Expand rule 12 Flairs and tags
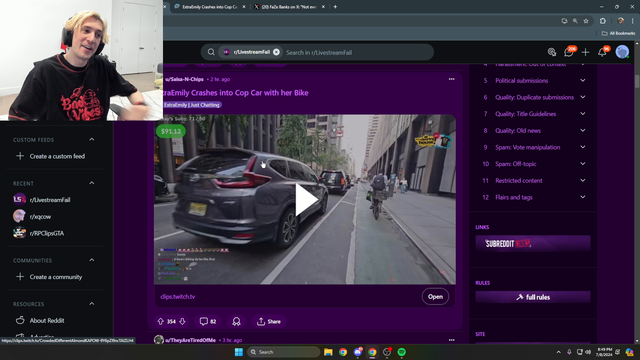 pyautogui.click(x=583, y=197)
